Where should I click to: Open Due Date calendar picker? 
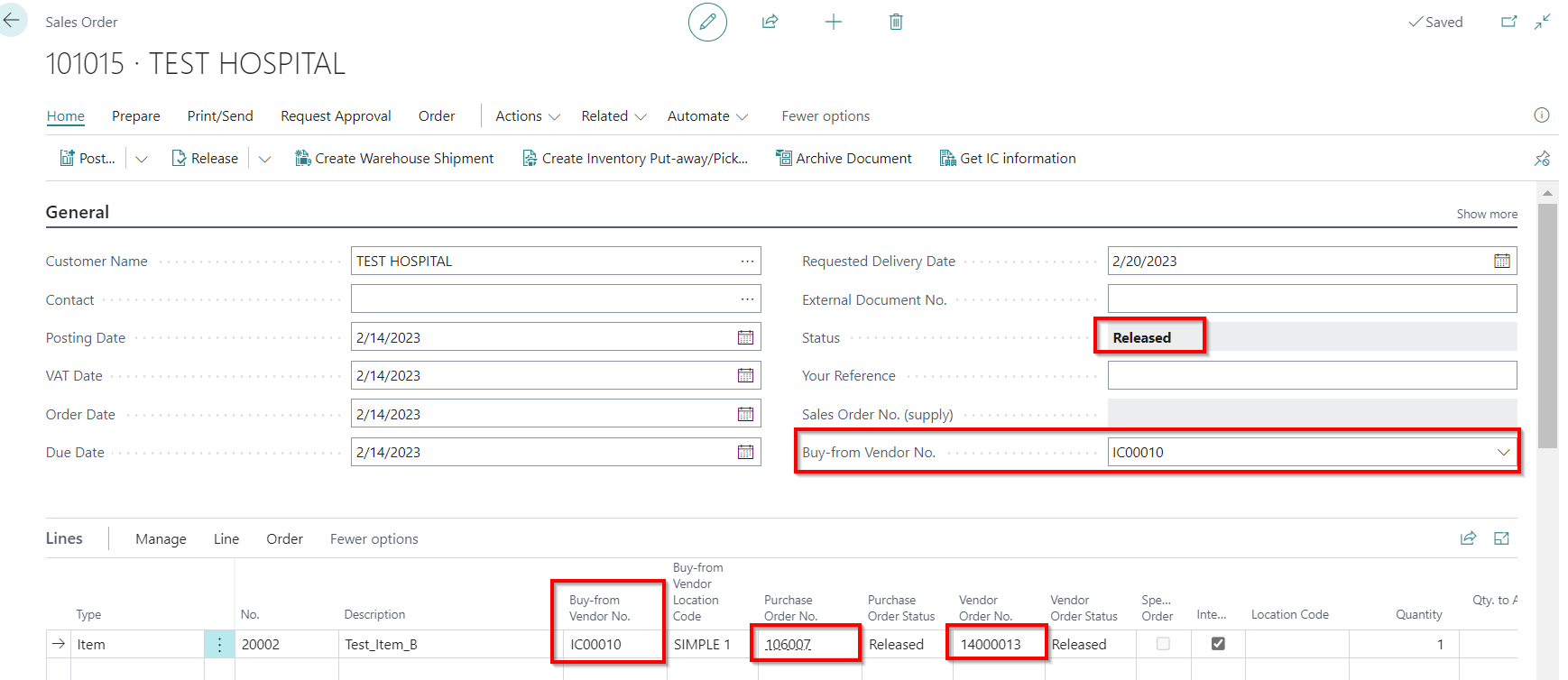click(745, 452)
